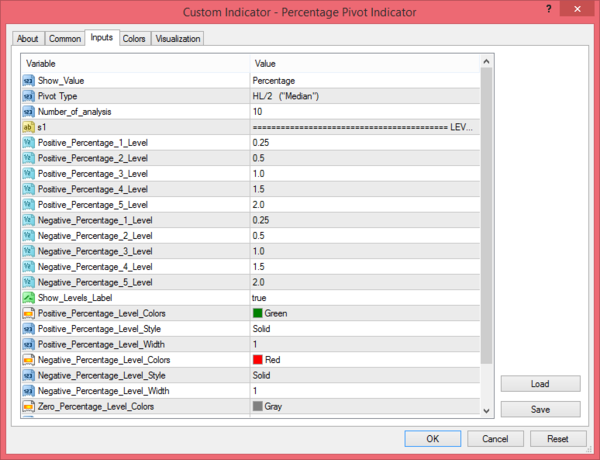
Task: Edit Positive_Percentage_5_Level value 2.0
Action: (365, 205)
